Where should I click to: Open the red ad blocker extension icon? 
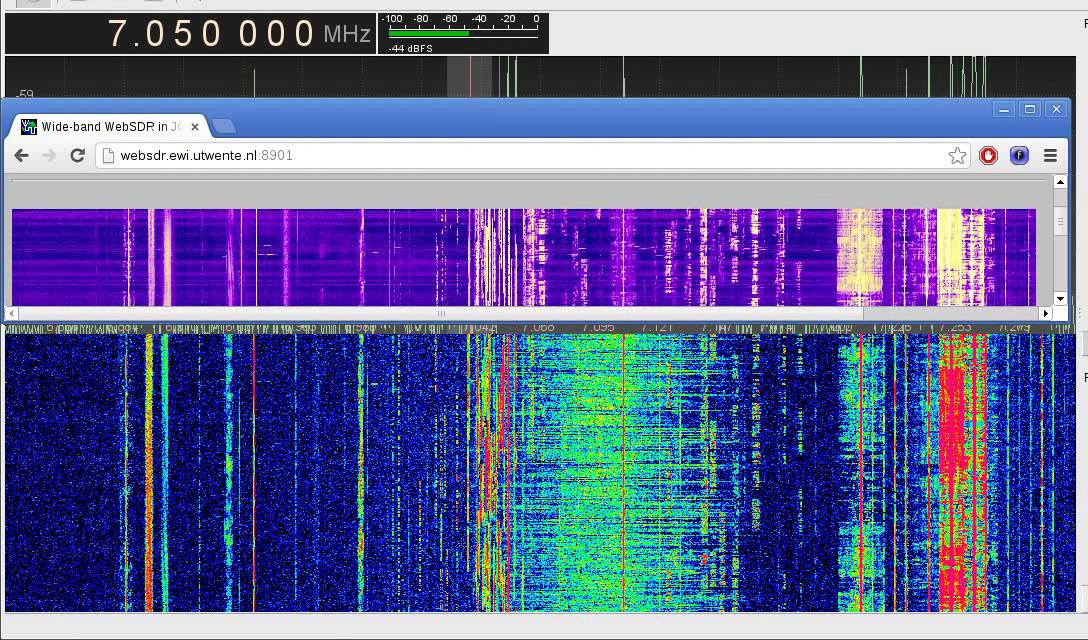pyautogui.click(x=988, y=155)
